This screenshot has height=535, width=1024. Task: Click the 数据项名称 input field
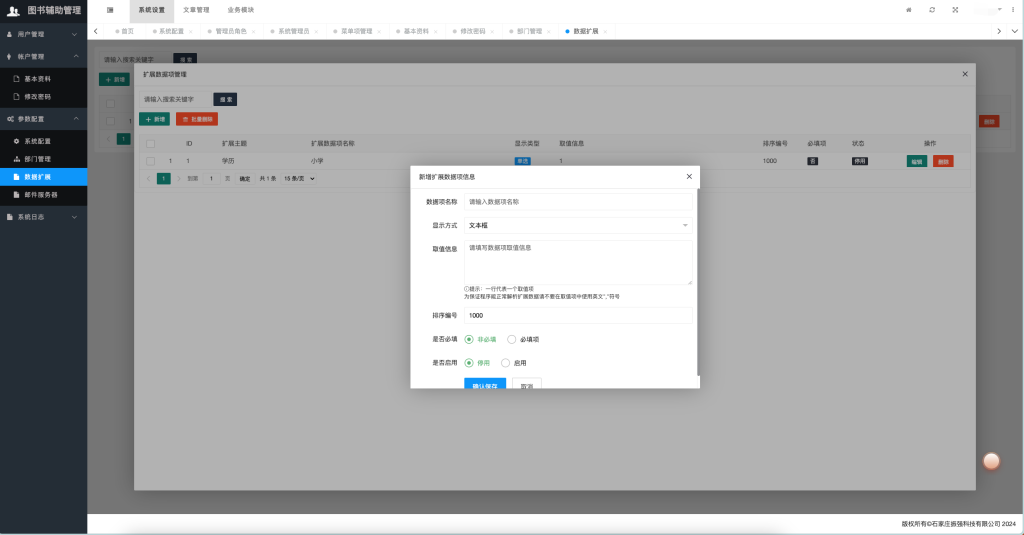pos(578,202)
